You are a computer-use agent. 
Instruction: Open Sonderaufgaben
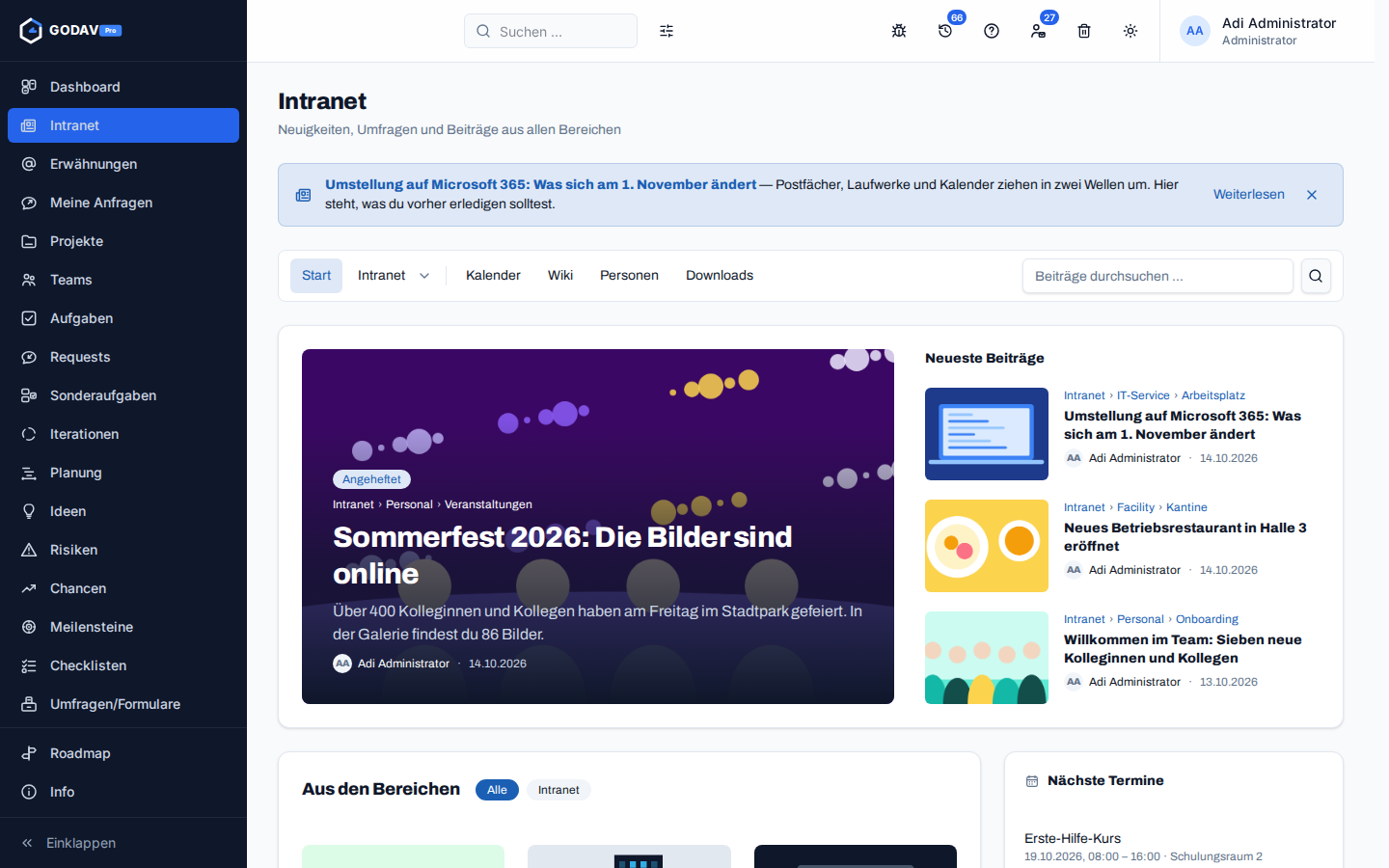(x=123, y=395)
